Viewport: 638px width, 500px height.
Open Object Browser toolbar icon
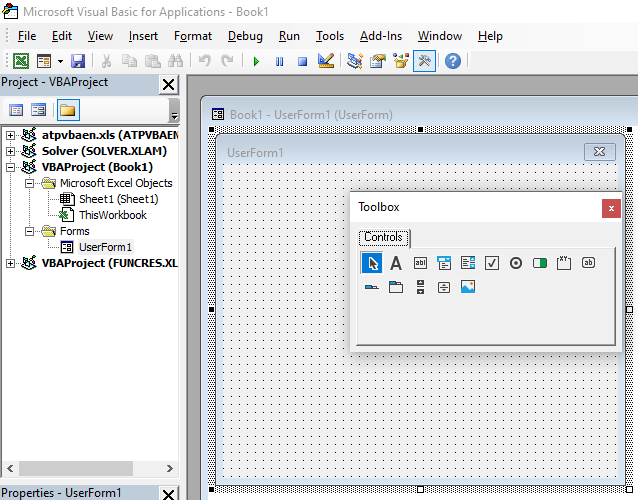(401, 61)
